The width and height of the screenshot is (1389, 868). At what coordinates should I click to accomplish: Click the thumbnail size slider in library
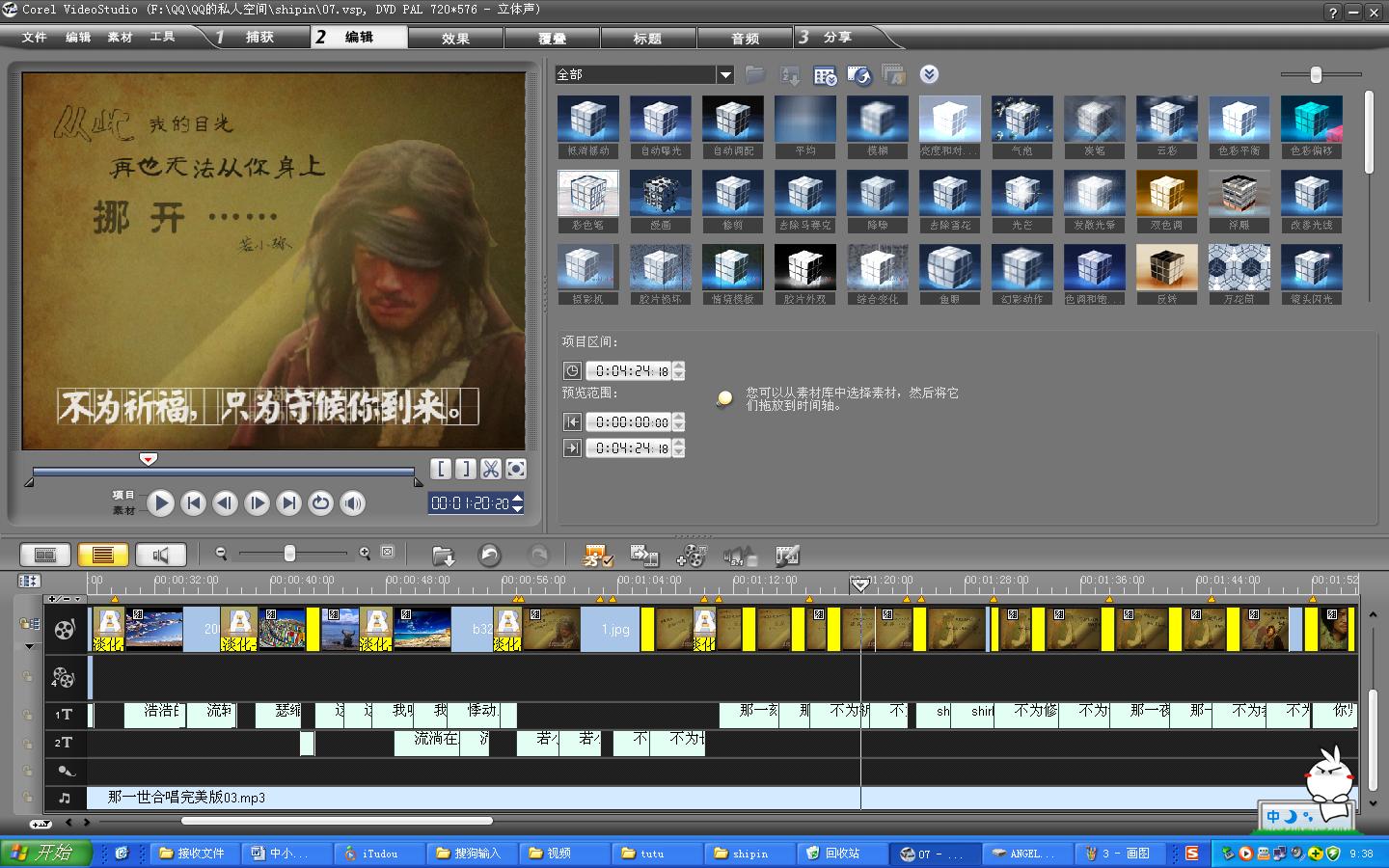pos(1316,74)
